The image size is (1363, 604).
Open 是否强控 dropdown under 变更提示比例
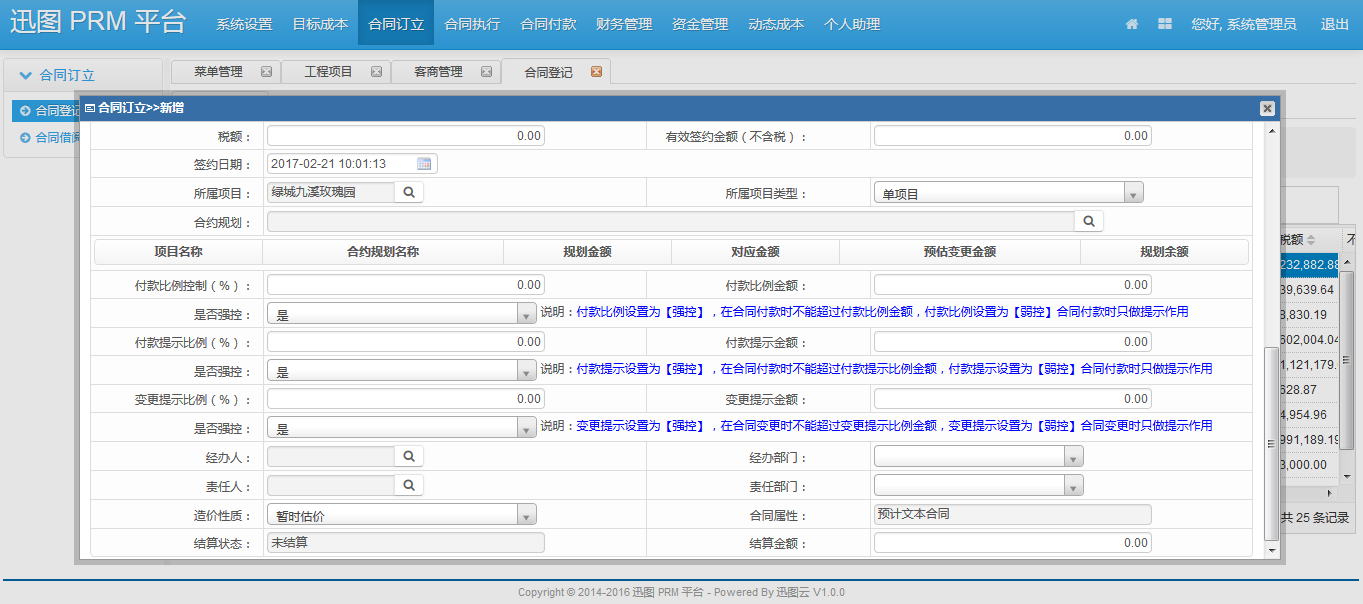click(526, 428)
